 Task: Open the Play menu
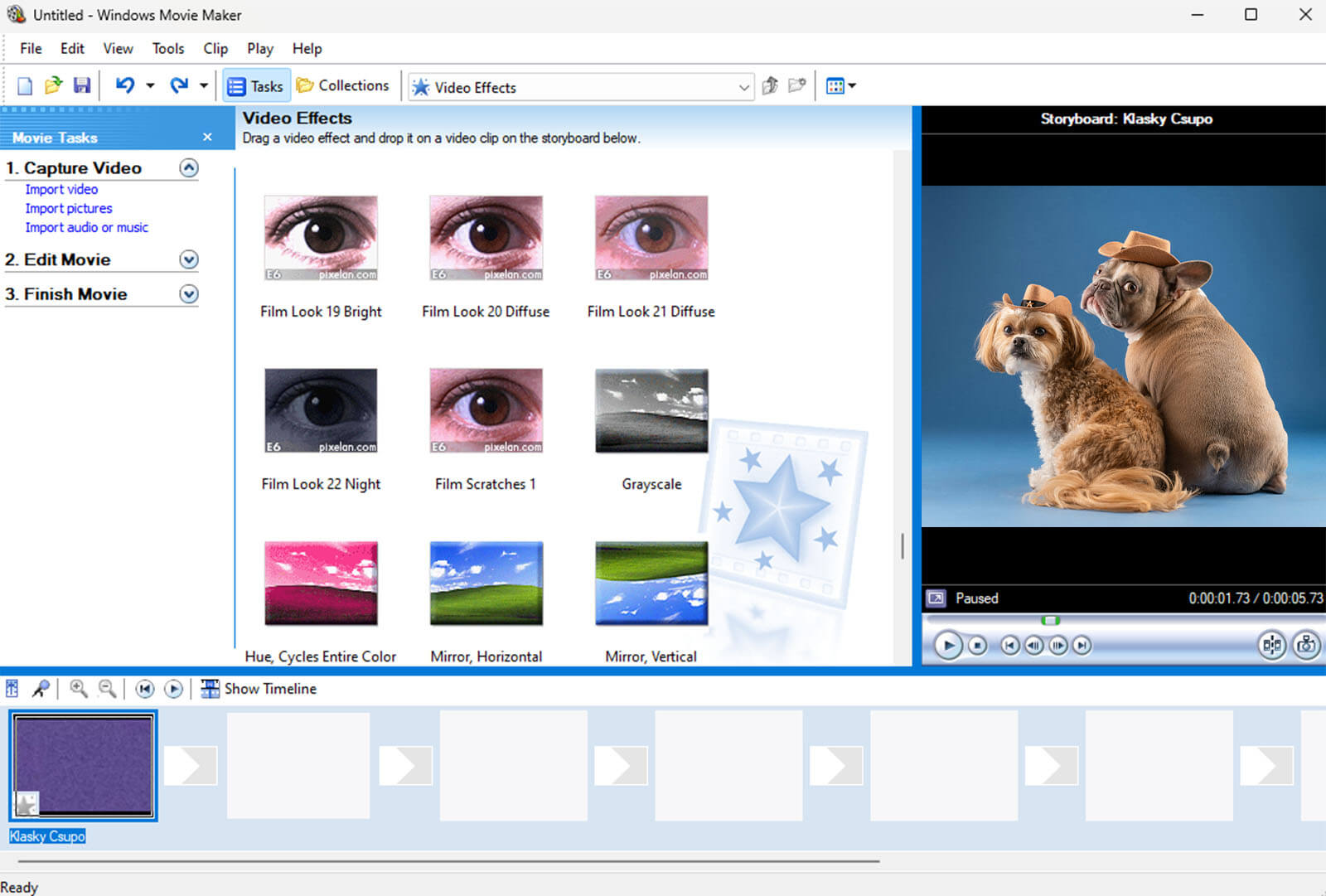pyautogui.click(x=259, y=48)
